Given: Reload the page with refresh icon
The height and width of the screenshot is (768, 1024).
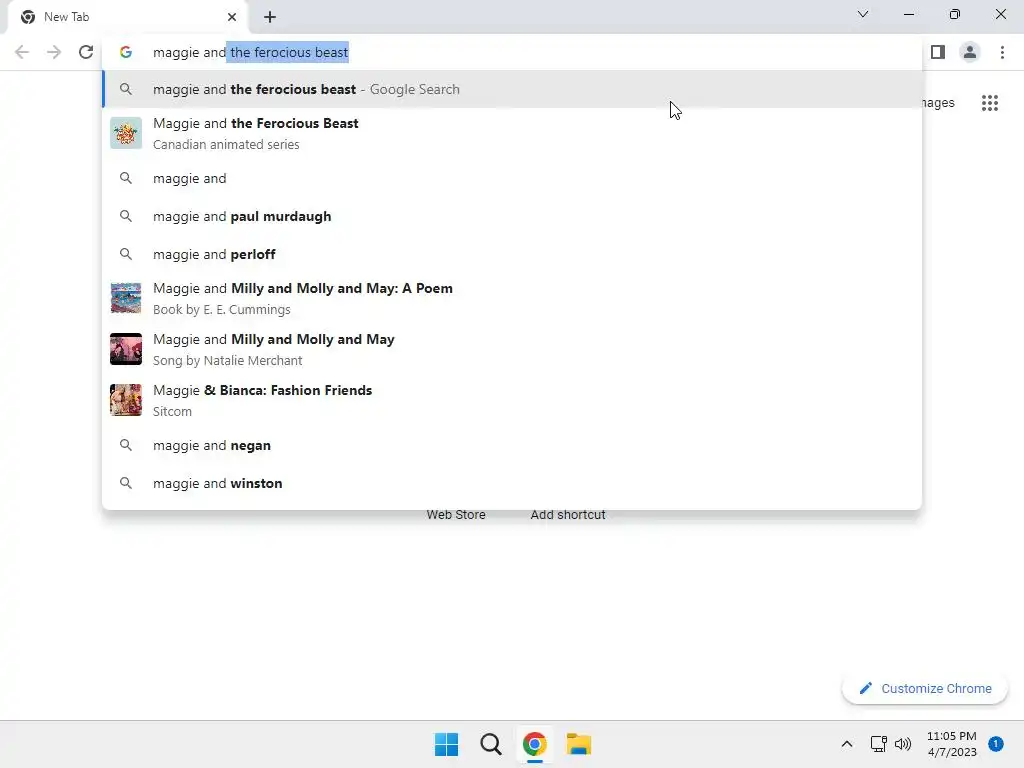Looking at the screenshot, I should 86,52.
